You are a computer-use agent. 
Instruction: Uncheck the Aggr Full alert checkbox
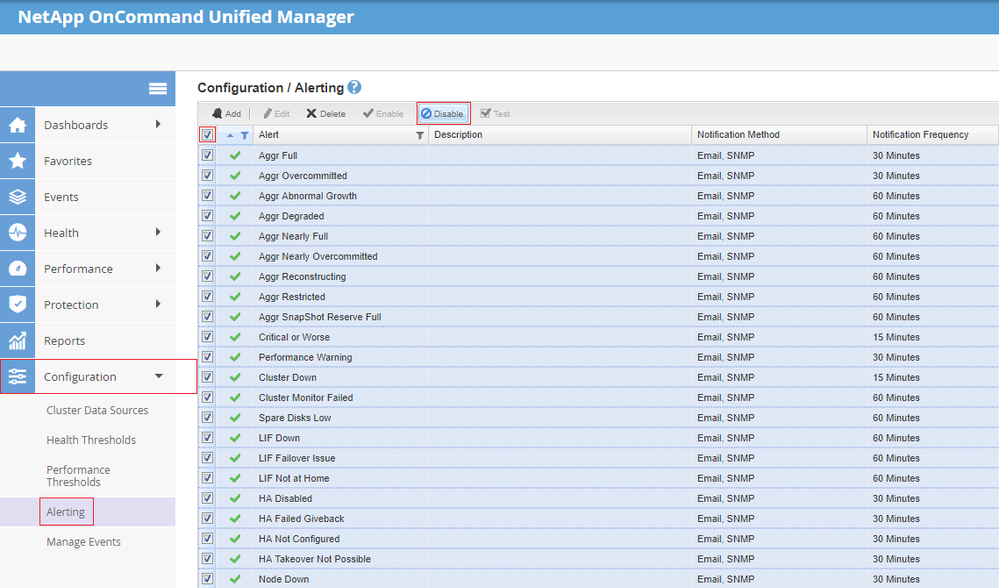[207, 155]
